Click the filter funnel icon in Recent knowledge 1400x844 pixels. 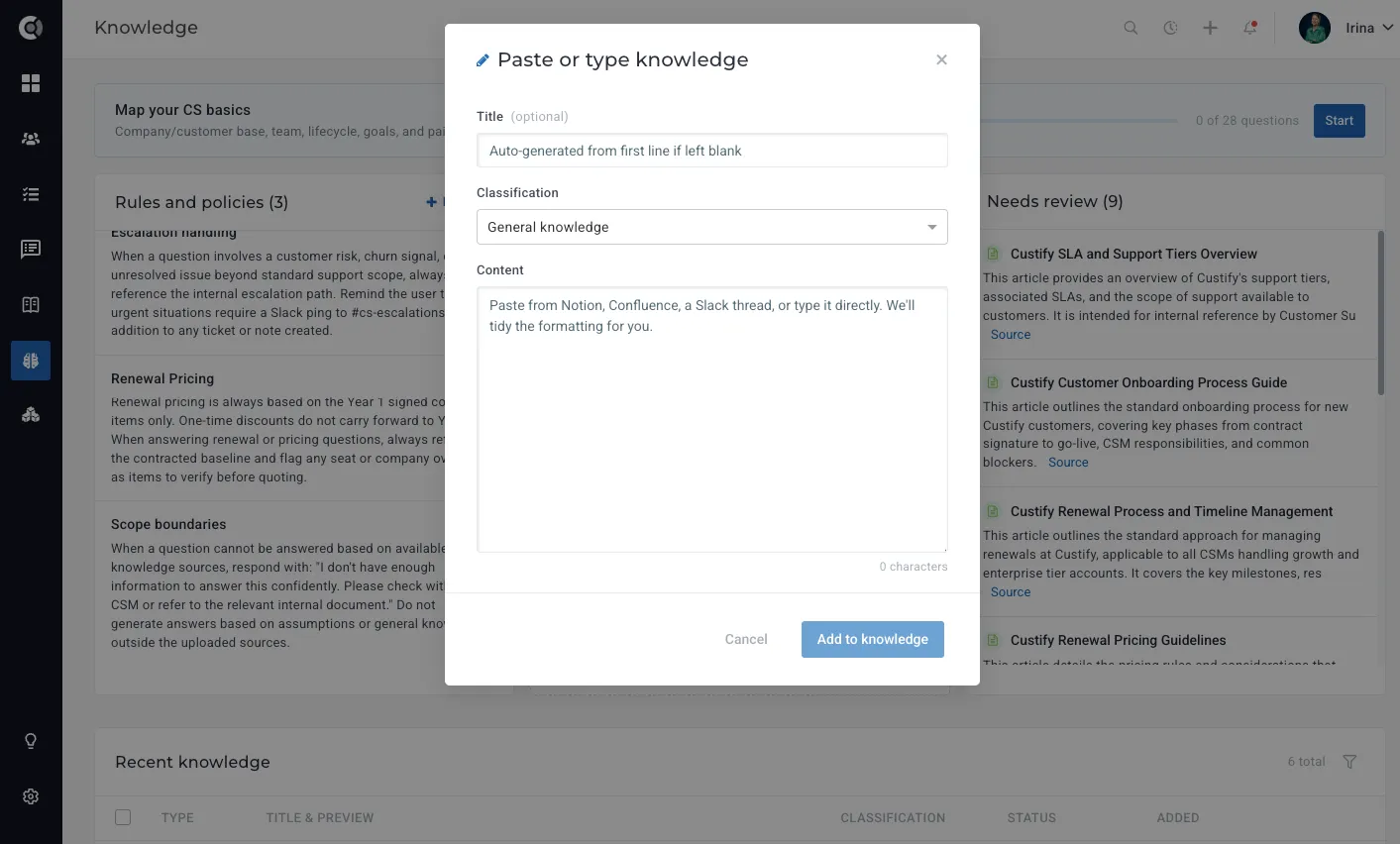point(1349,762)
